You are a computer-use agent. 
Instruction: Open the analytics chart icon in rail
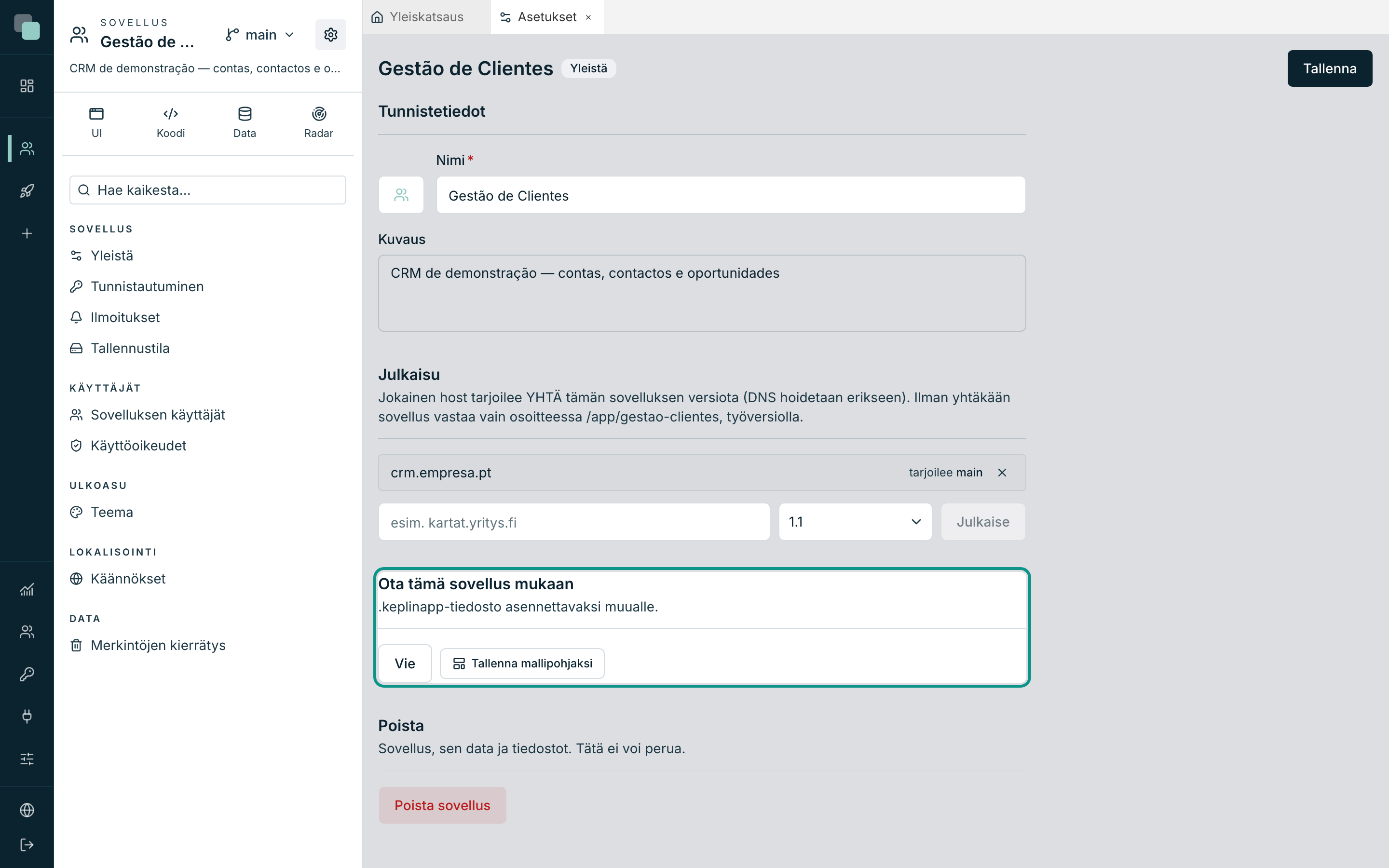pyautogui.click(x=27, y=590)
